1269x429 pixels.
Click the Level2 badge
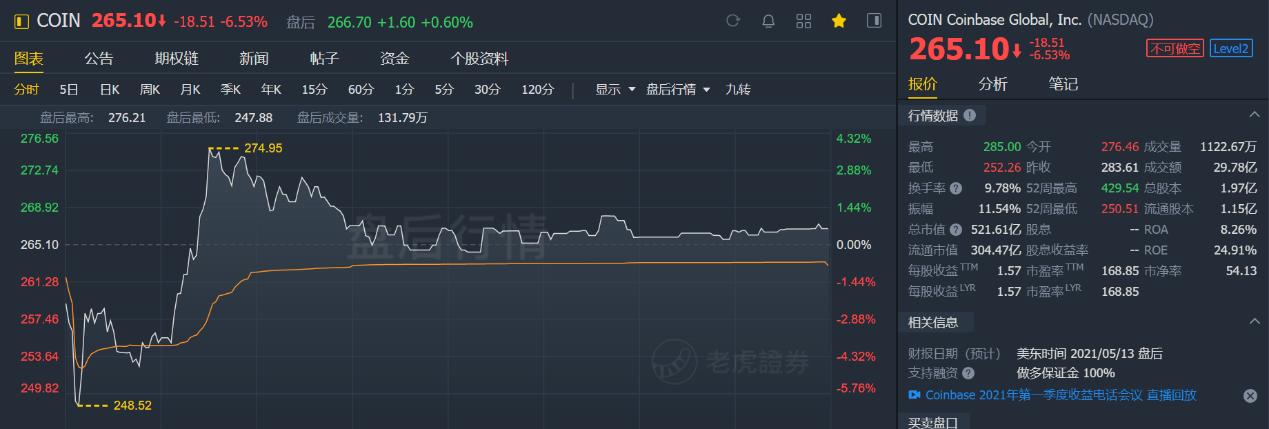click(x=1231, y=48)
